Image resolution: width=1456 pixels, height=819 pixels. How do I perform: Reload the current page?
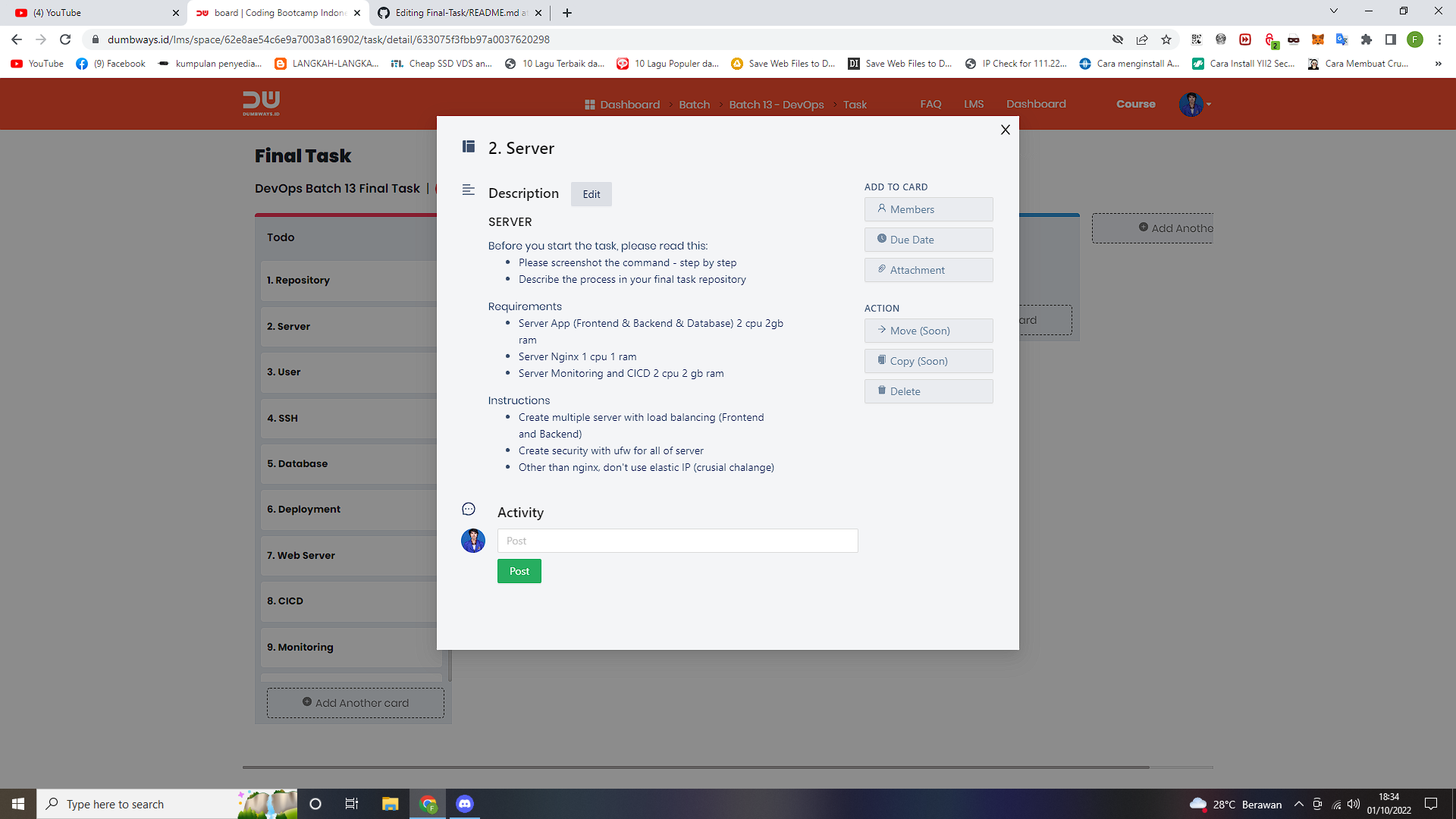(x=65, y=39)
